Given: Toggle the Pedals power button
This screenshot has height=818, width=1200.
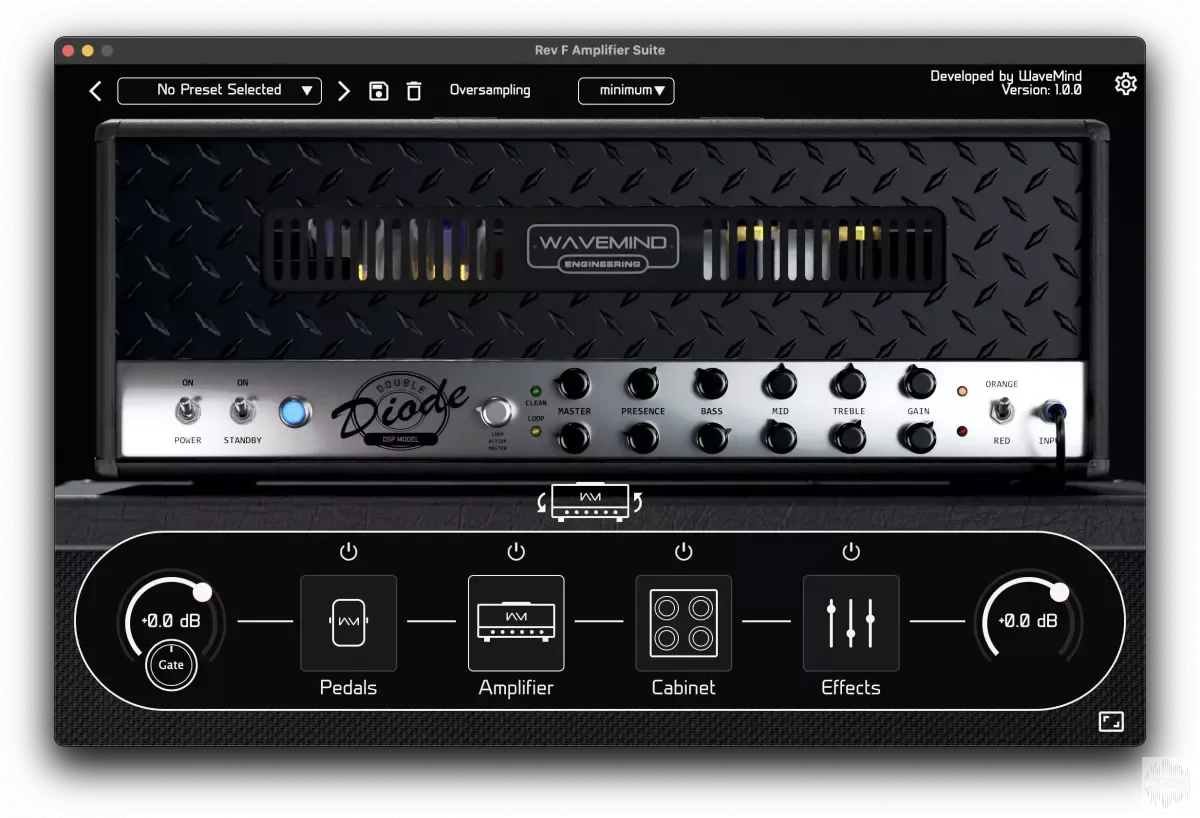Looking at the screenshot, I should coord(348,552).
